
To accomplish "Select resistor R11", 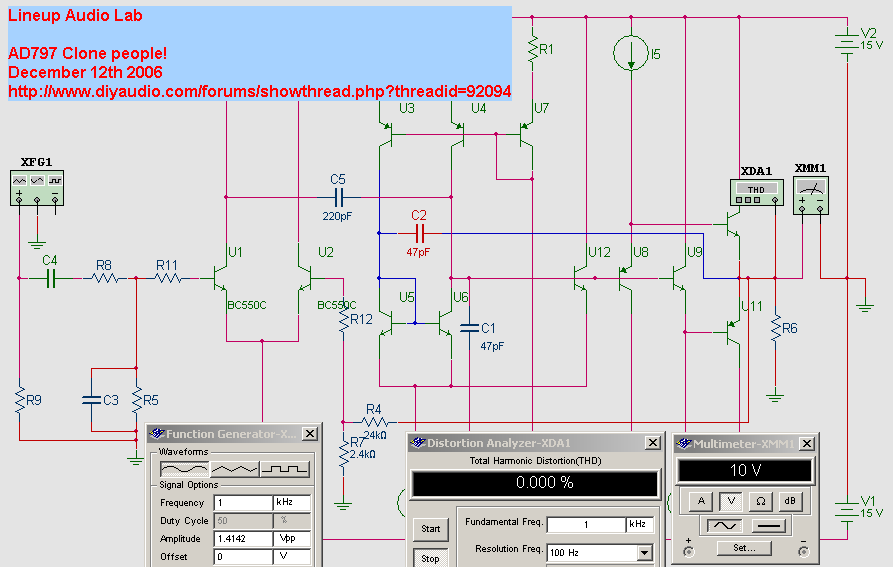I will click(x=167, y=278).
